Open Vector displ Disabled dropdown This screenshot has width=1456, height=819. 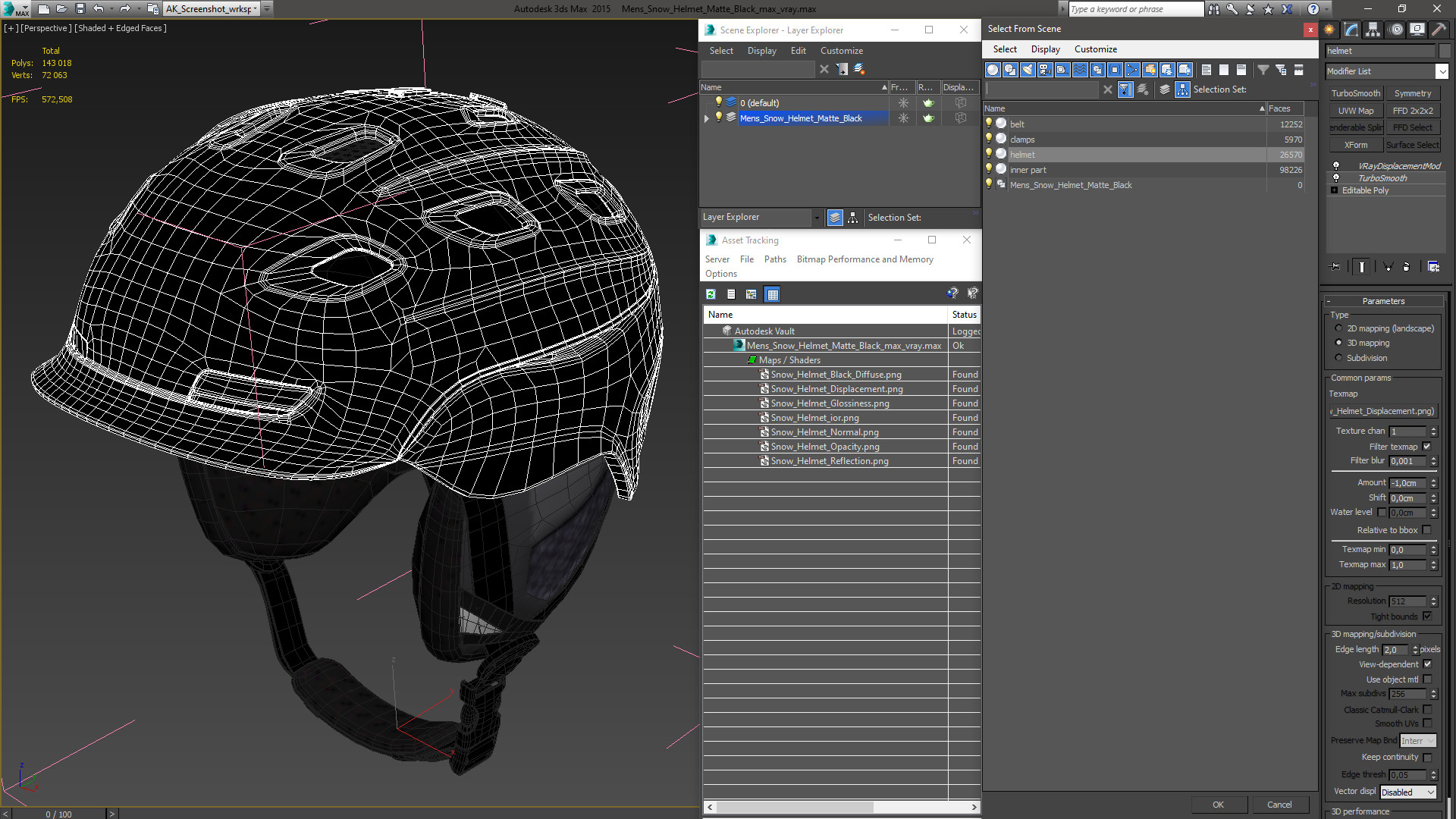1408,792
